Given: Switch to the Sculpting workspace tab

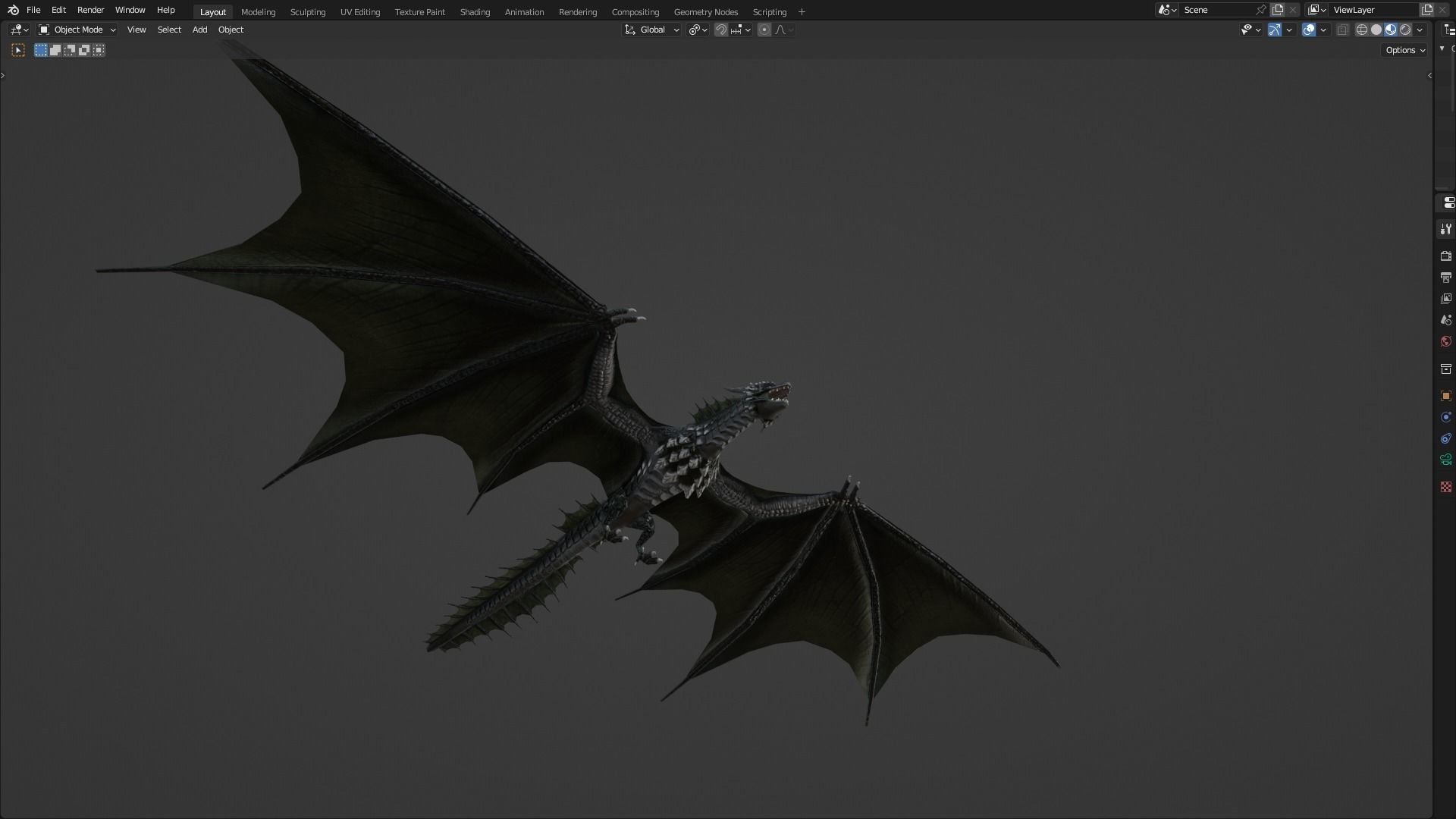Looking at the screenshot, I should (307, 12).
